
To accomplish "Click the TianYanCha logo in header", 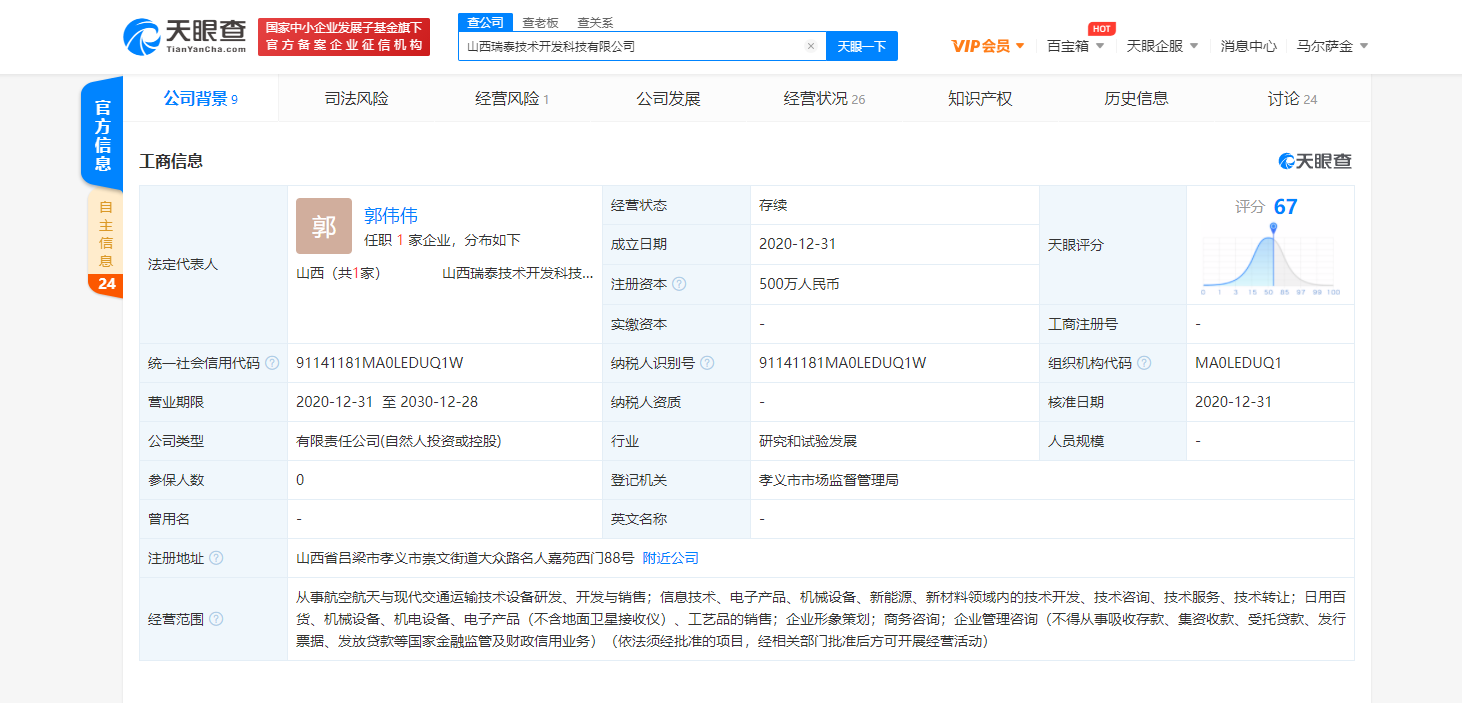I will [185, 37].
